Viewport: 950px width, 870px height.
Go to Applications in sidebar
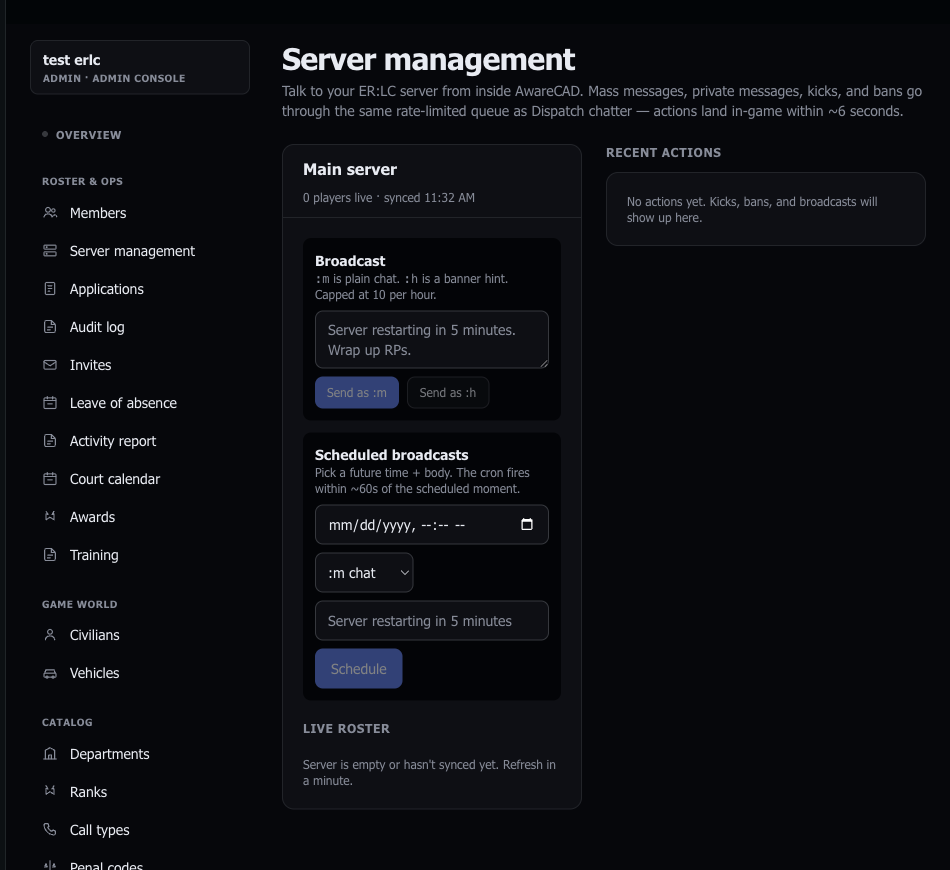[x=107, y=289]
